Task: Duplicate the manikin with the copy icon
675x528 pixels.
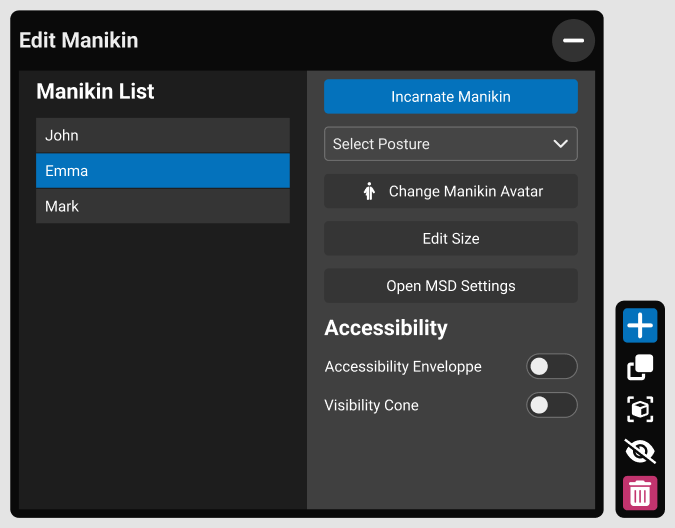Action: point(640,368)
